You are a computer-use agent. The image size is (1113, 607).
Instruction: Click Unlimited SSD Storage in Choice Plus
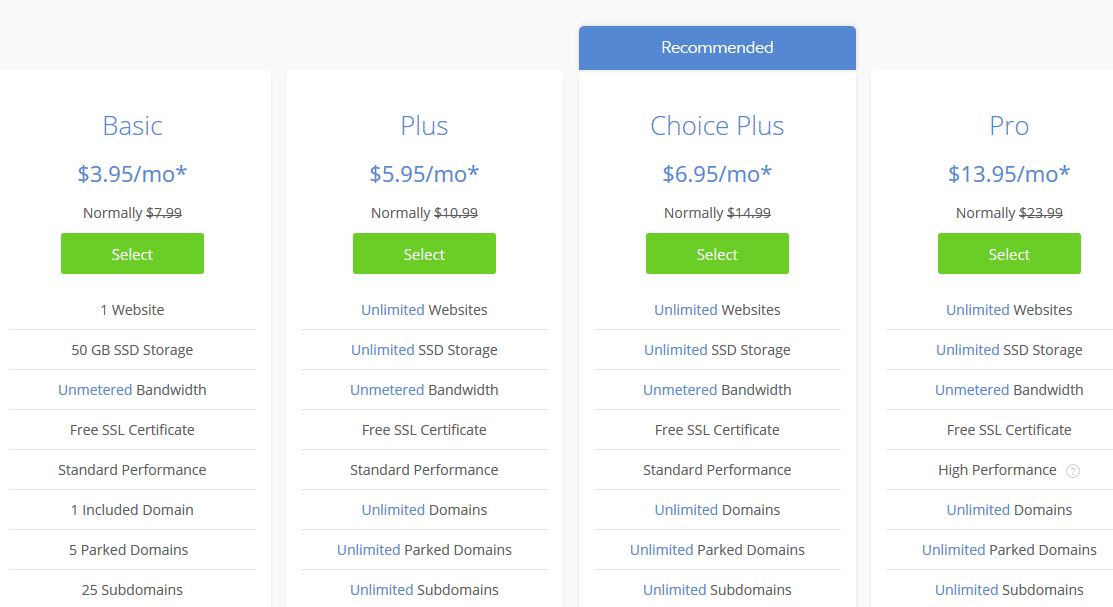click(717, 350)
